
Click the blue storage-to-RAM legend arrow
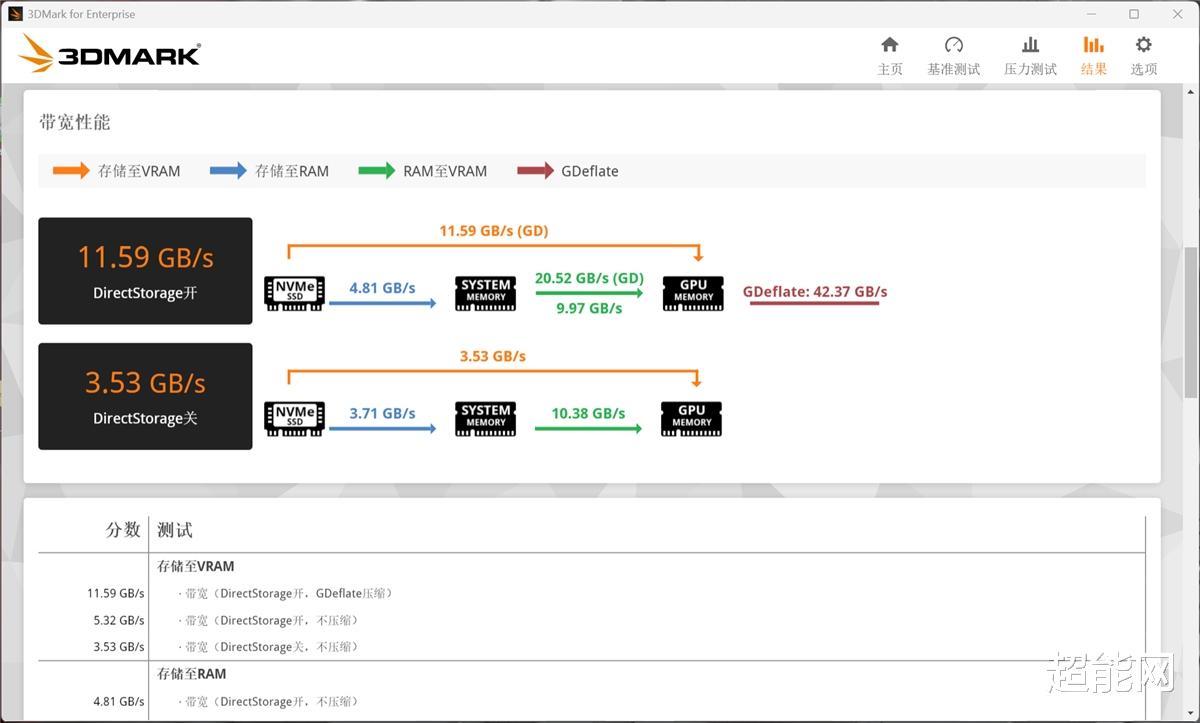[228, 171]
